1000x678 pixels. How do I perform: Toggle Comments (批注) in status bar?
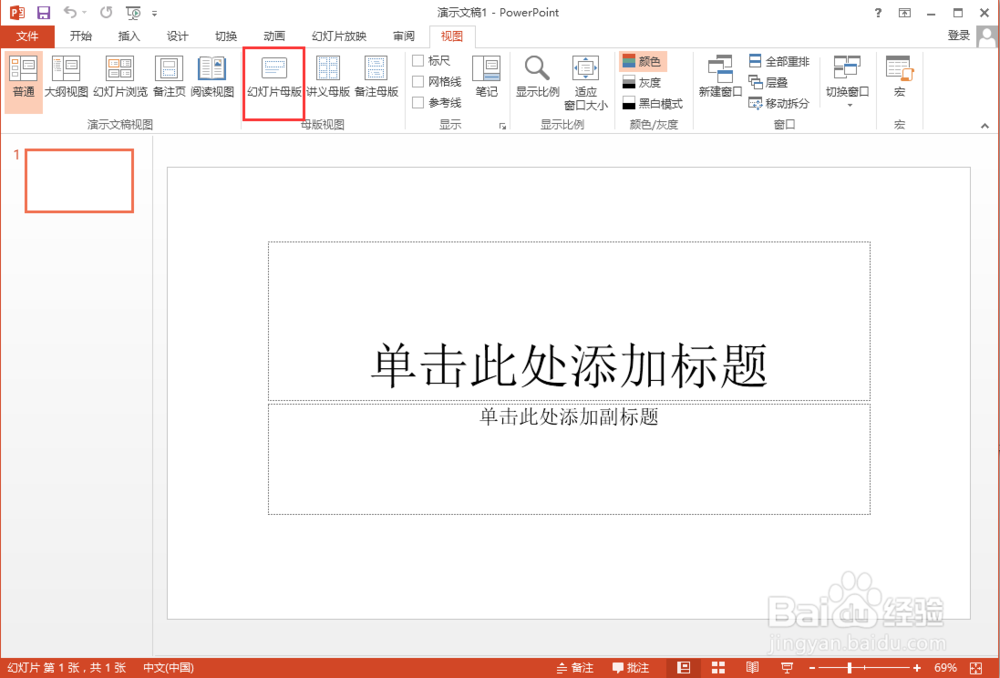tap(630, 668)
